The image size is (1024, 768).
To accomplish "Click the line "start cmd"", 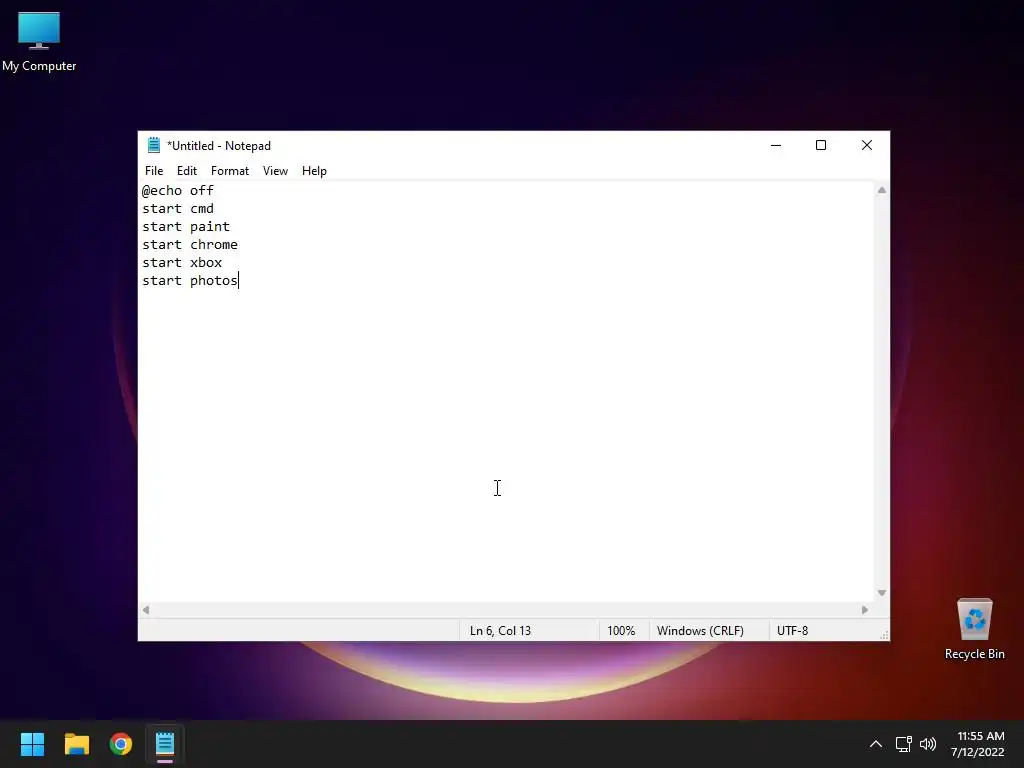I will 178,208.
